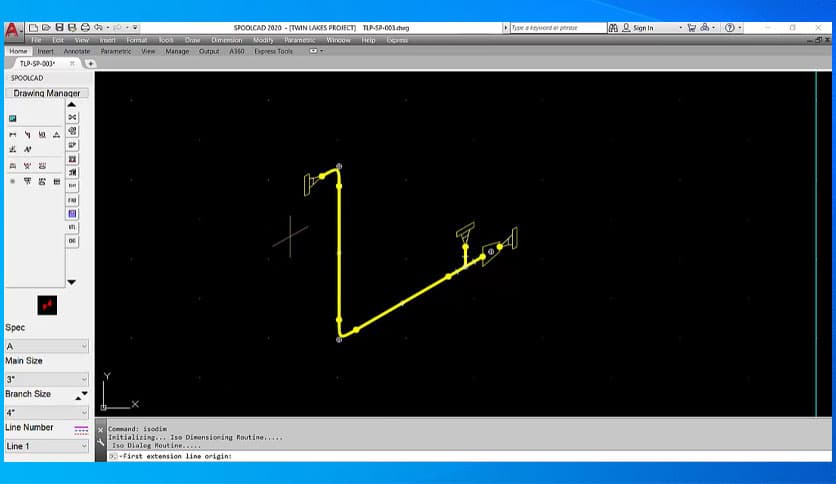
Task: Click the Save As icon in quick access toolbar
Action: pyautogui.click(x=71, y=28)
